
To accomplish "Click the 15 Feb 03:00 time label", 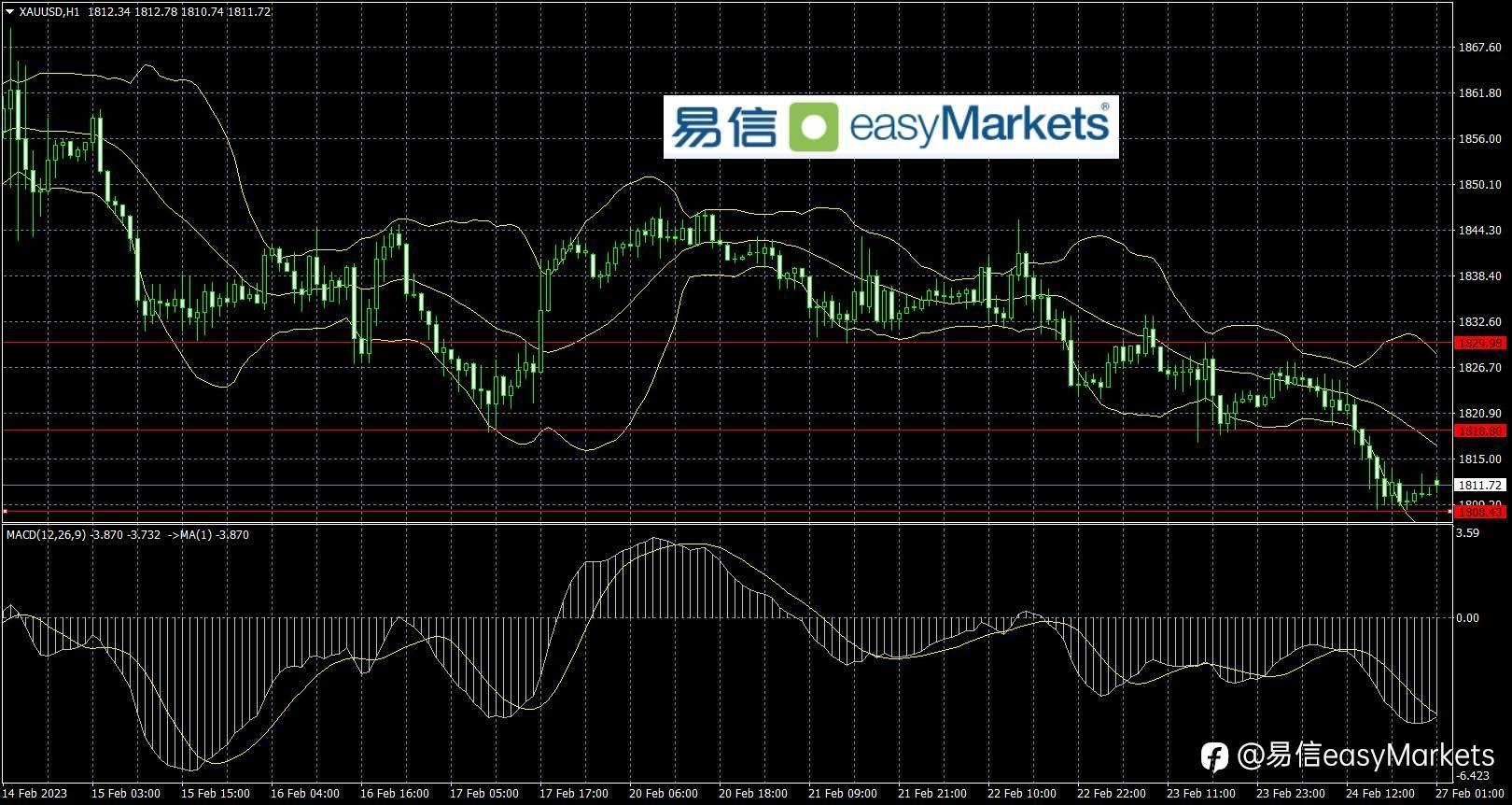I will 126,794.
